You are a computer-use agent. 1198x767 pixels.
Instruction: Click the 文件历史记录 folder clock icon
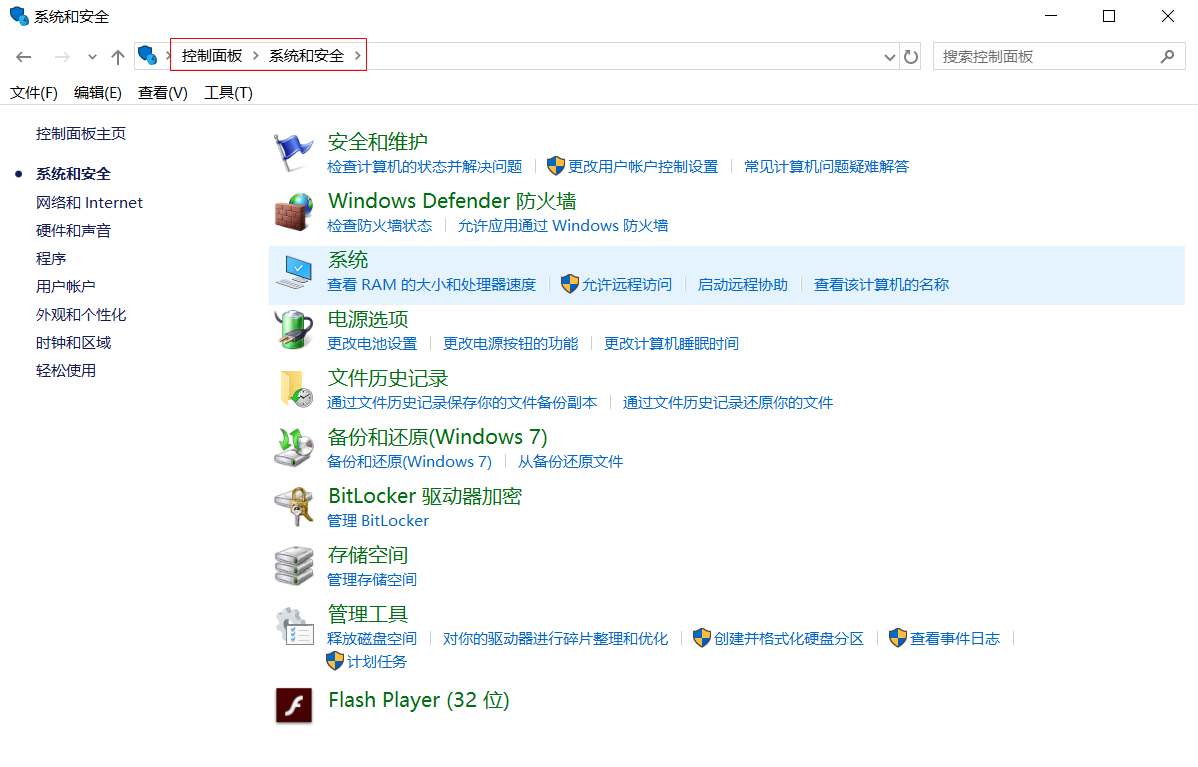[296, 389]
